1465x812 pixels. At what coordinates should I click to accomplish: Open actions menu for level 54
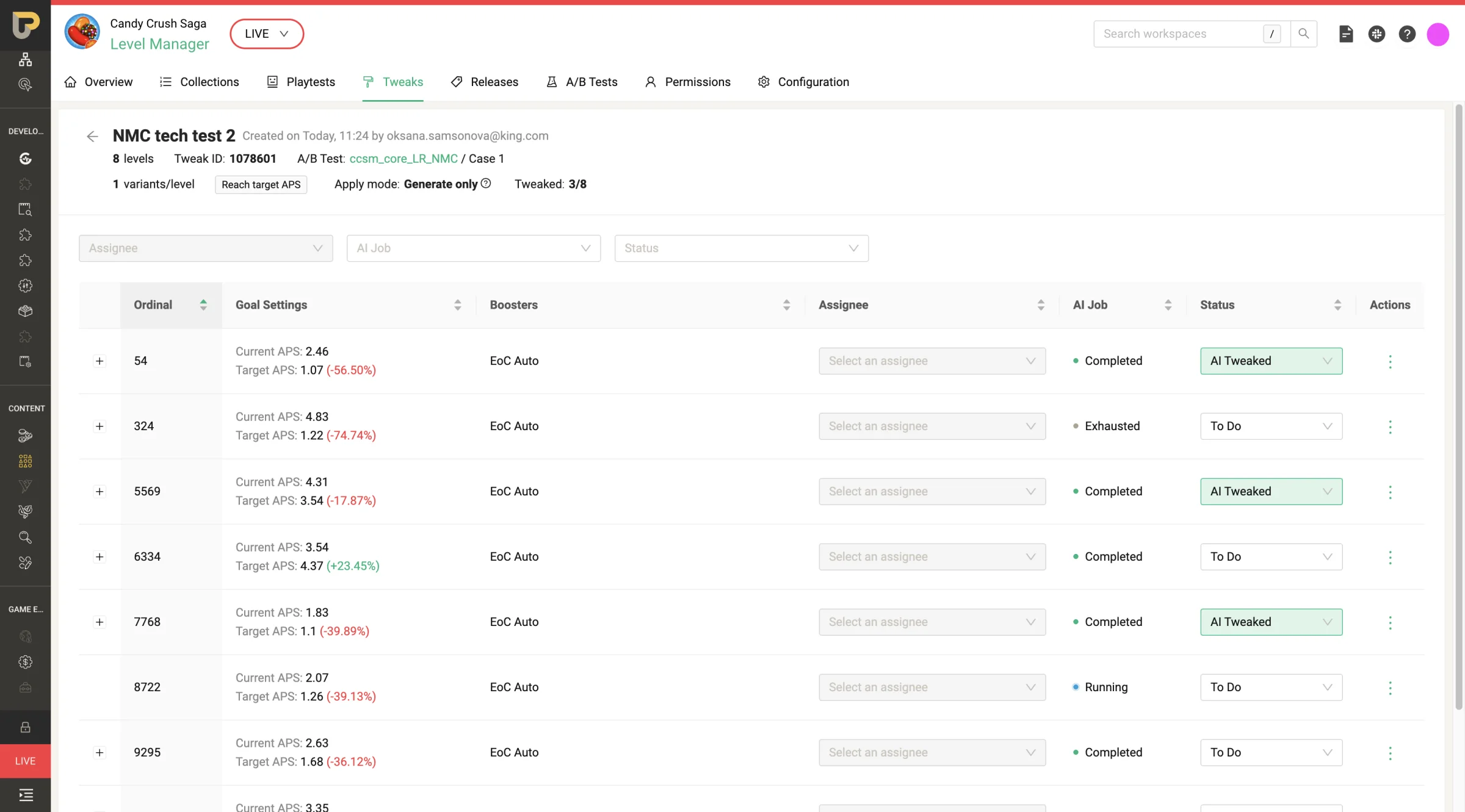tap(1390, 361)
